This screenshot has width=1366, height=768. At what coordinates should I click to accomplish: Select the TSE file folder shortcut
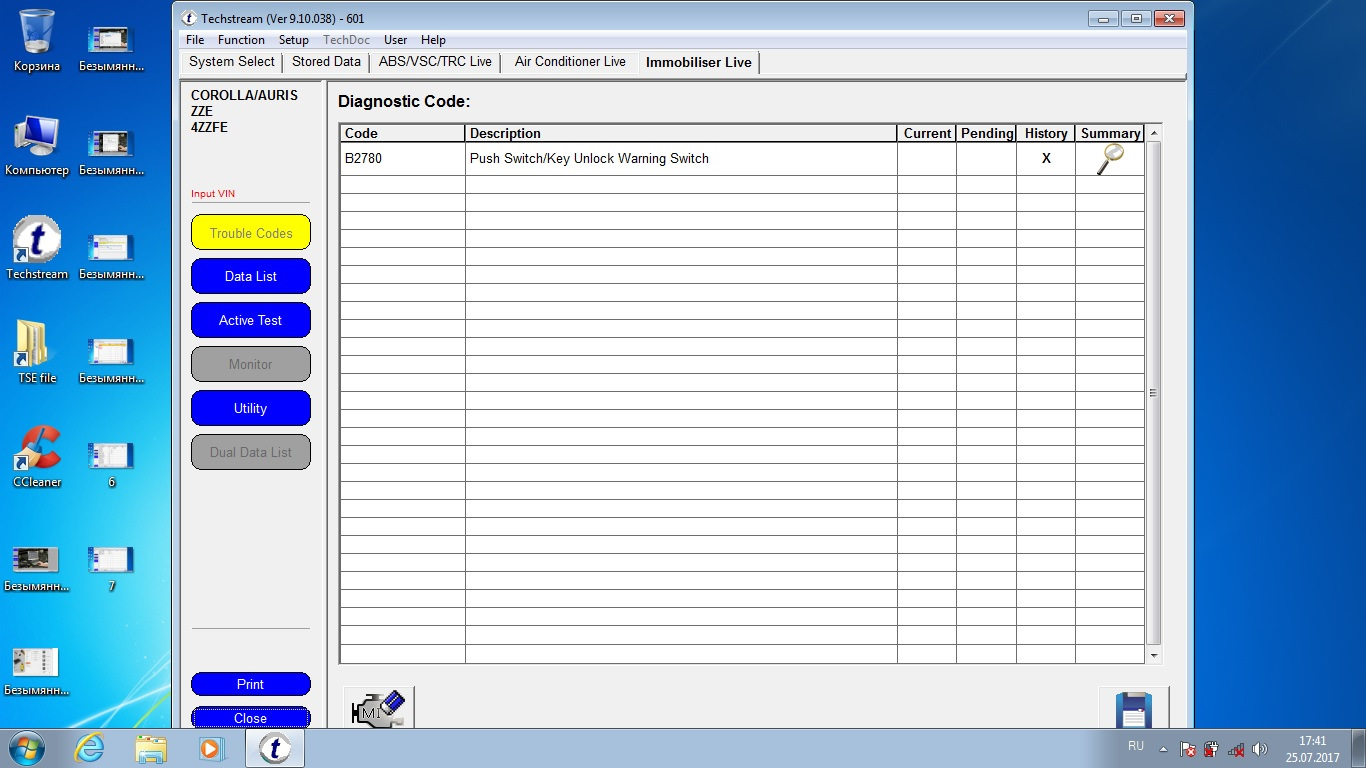pos(37,354)
